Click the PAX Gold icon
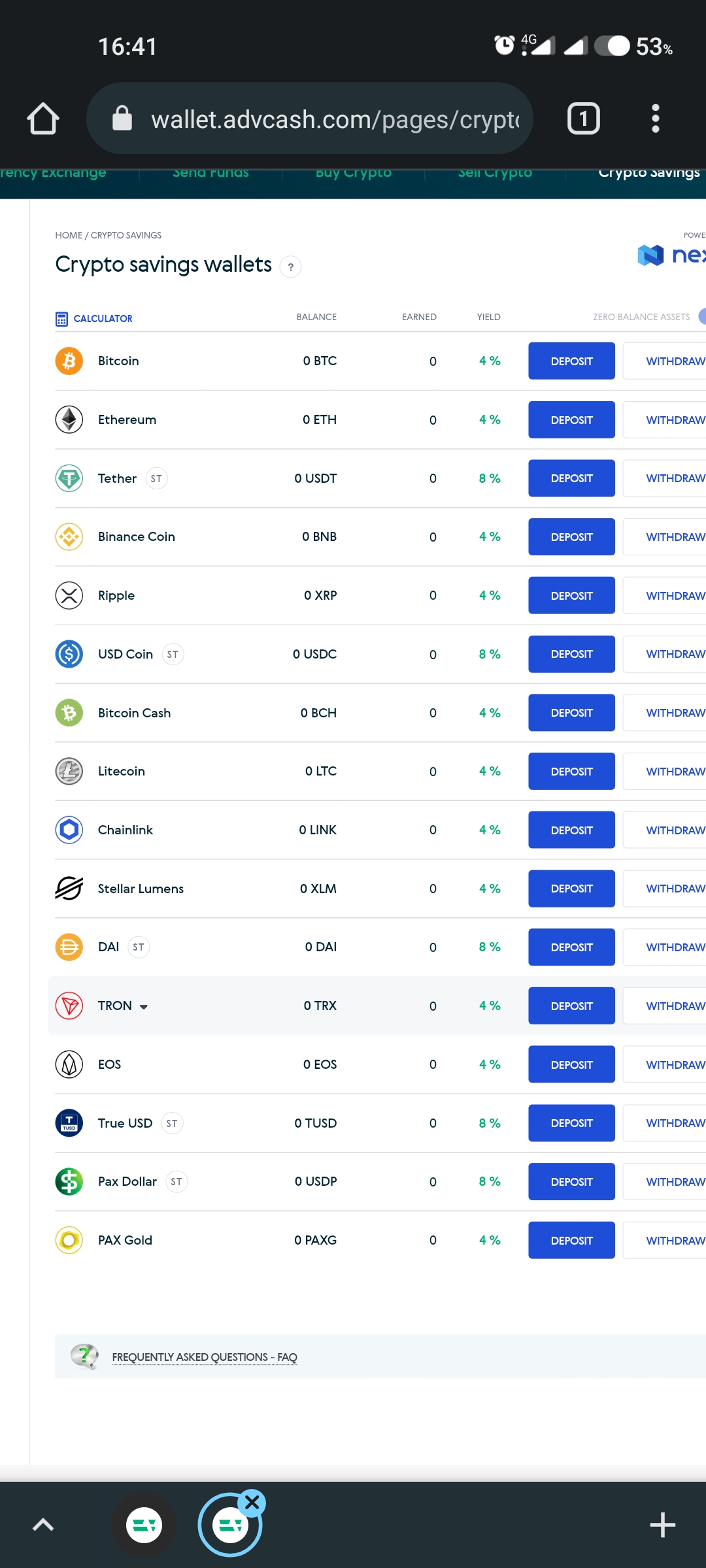 click(x=69, y=1240)
